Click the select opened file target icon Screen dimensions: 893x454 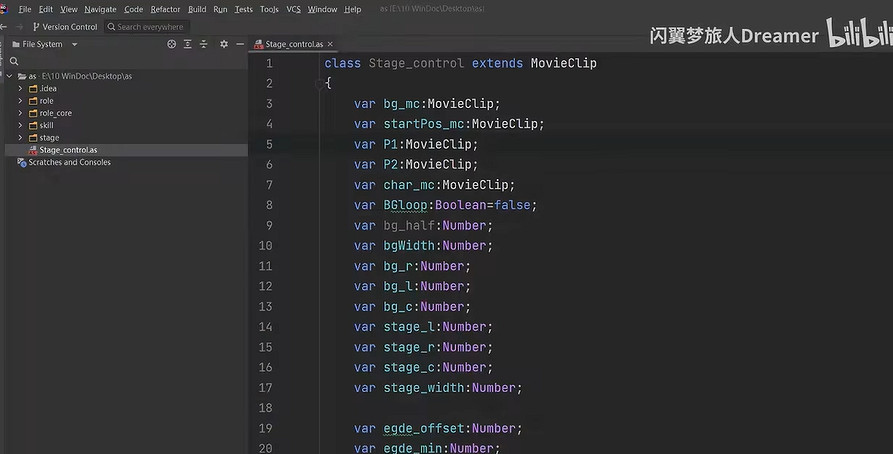point(172,44)
